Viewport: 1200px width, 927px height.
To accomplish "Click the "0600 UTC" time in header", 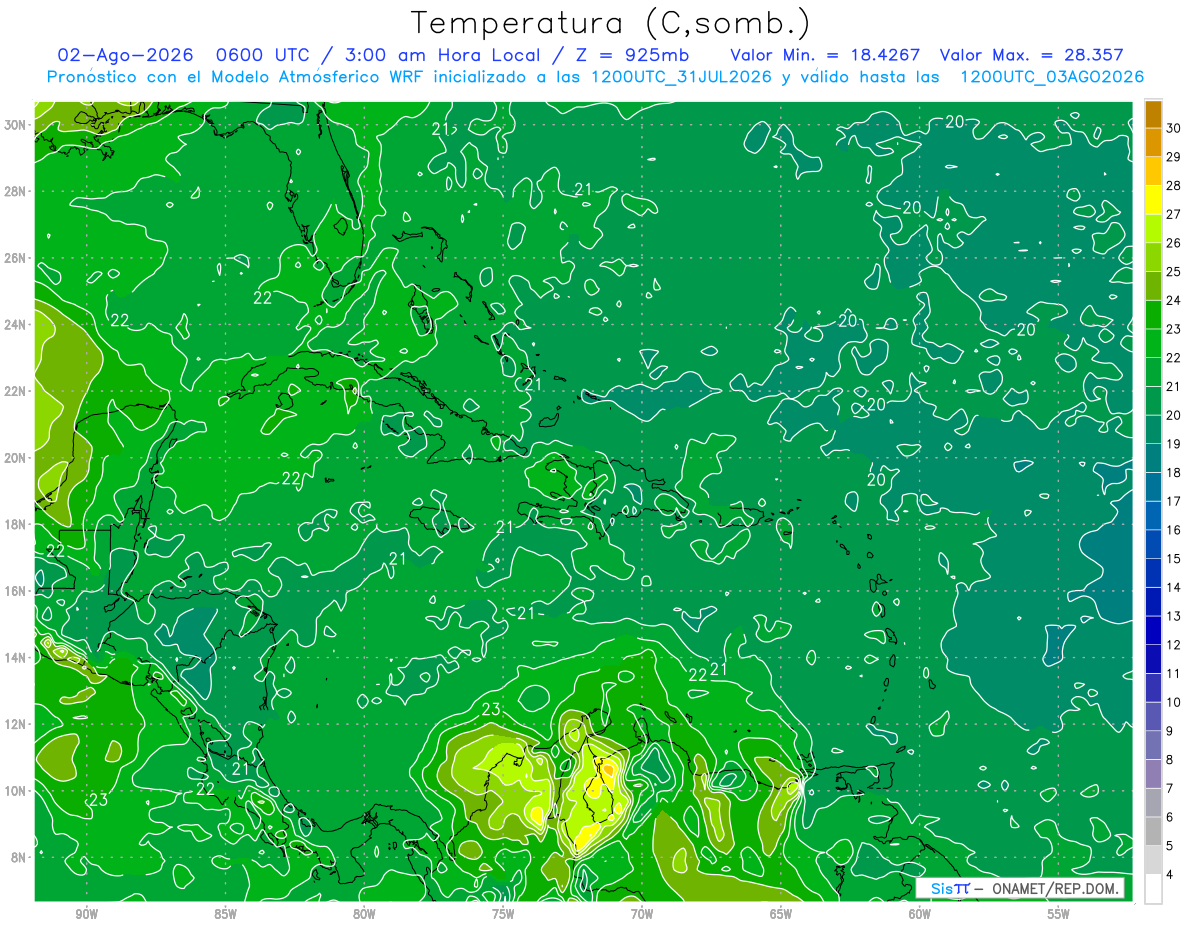I will (x=262, y=55).
